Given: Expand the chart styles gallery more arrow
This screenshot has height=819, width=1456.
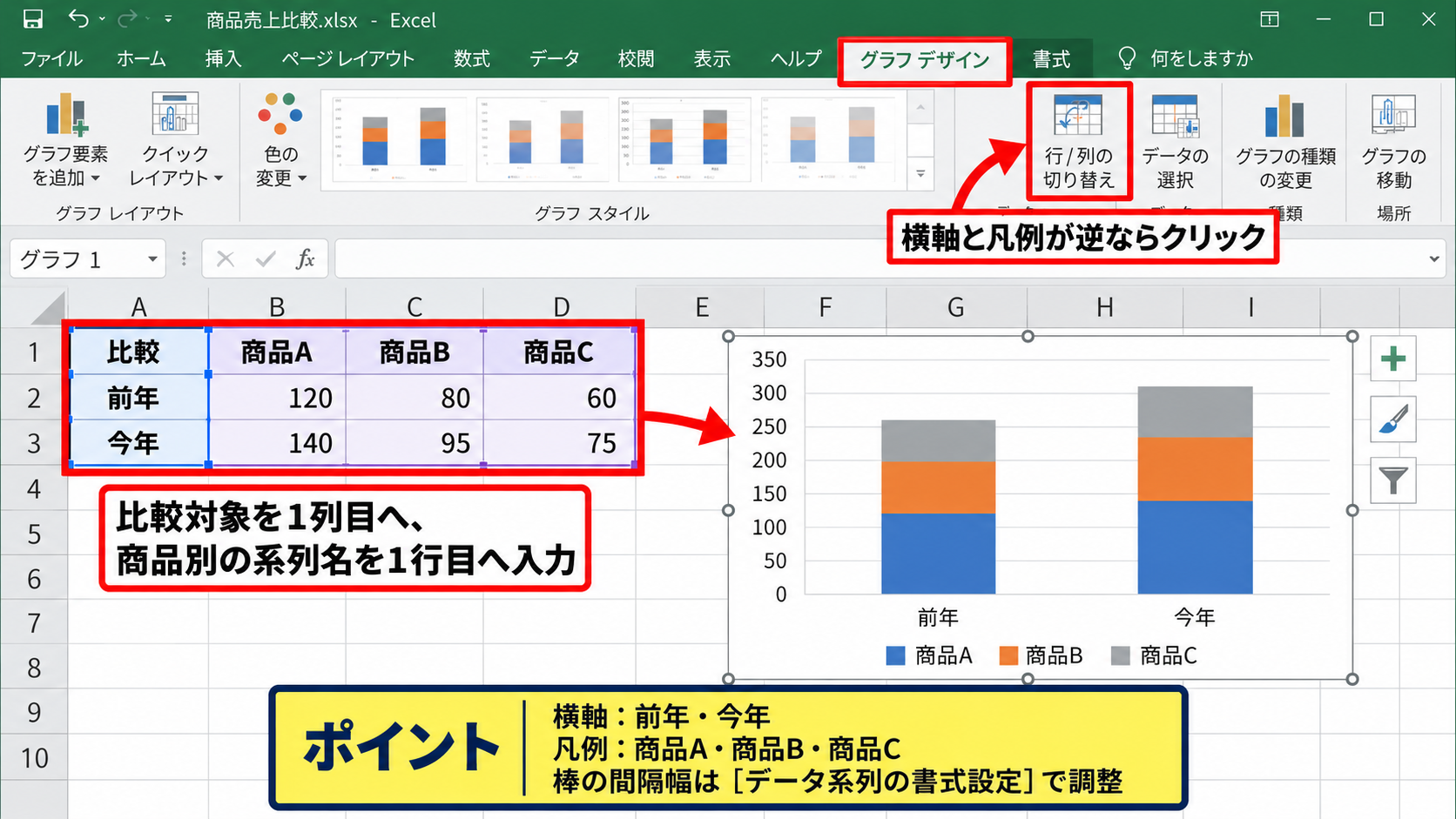Looking at the screenshot, I should tap(920, 173).
